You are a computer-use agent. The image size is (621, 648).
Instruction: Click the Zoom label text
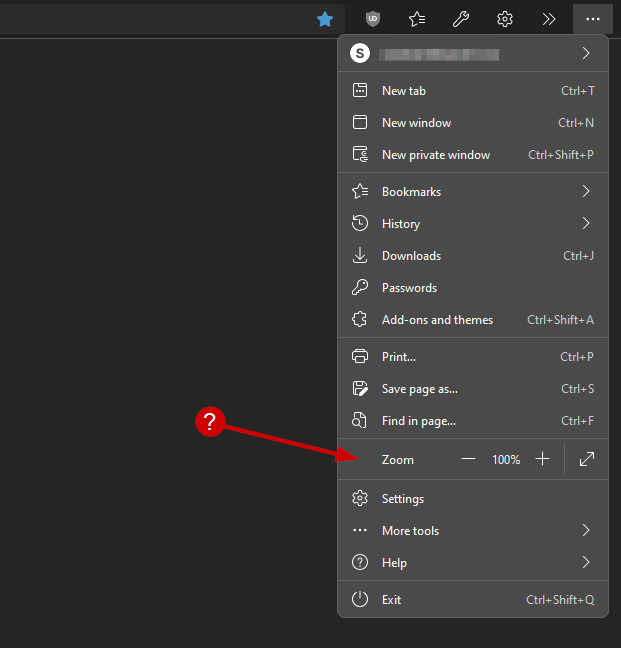[397, 460]
